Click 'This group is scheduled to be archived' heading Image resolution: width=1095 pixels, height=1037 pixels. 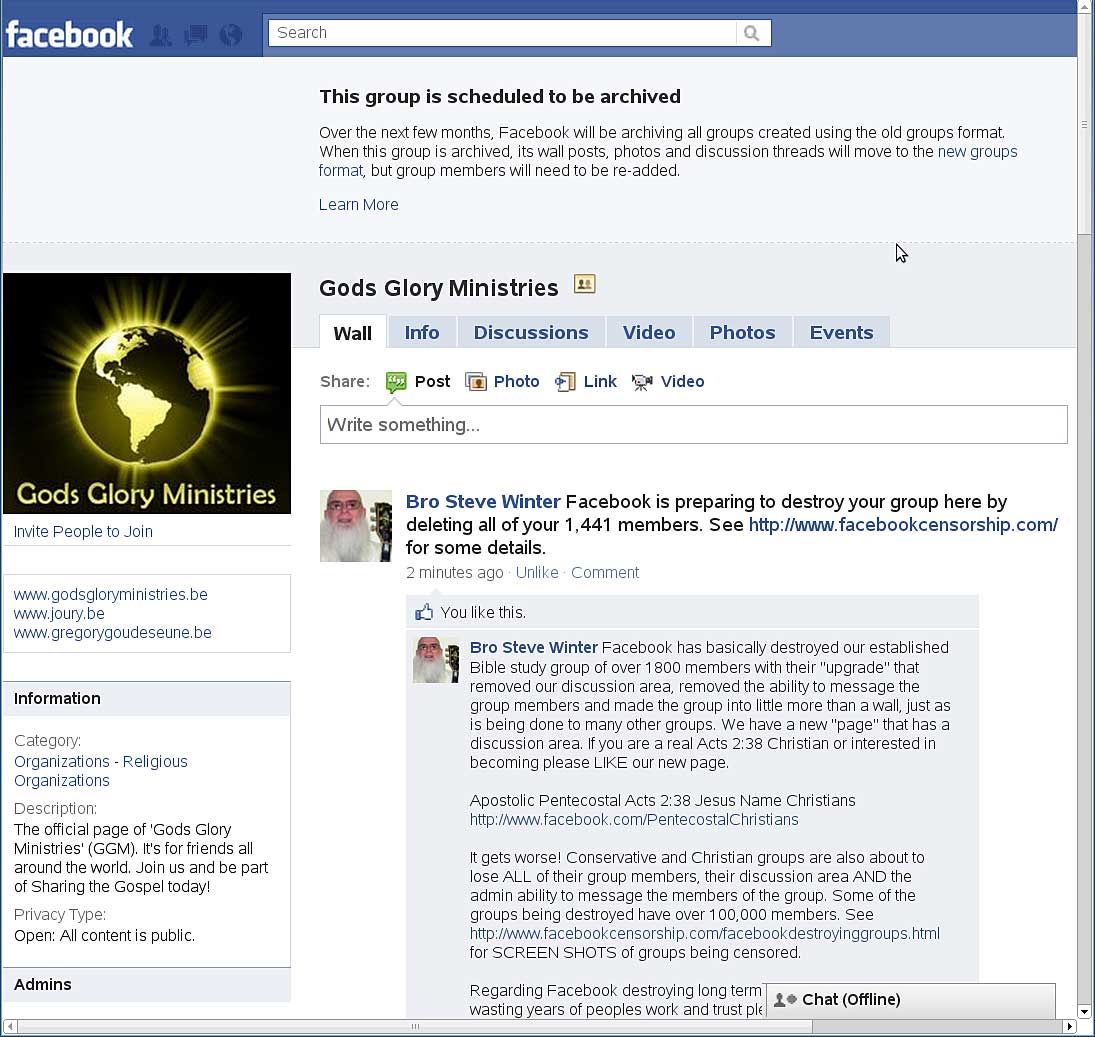(500, 96)
